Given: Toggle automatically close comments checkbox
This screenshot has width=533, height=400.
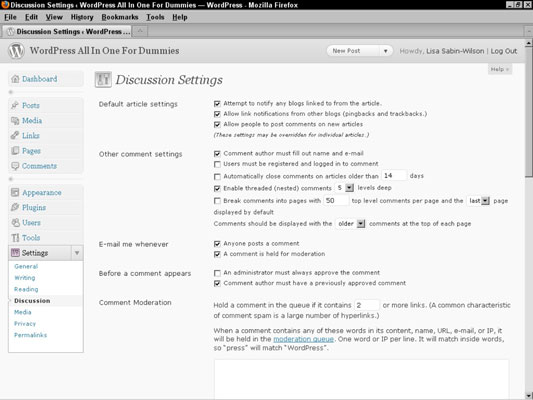Looking at the screenshot, I should [x=217, y=177].
